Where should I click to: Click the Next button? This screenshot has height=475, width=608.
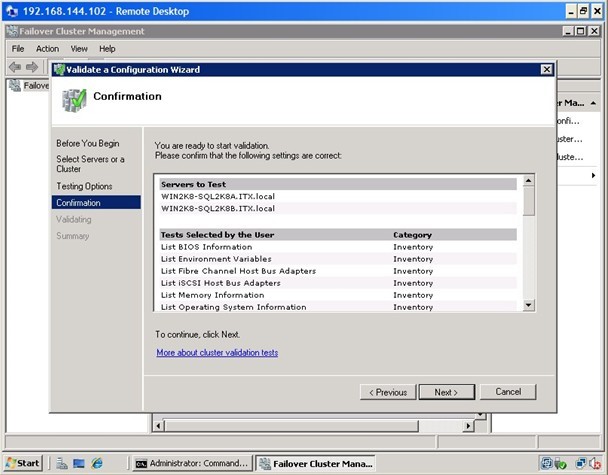[447, 392]
